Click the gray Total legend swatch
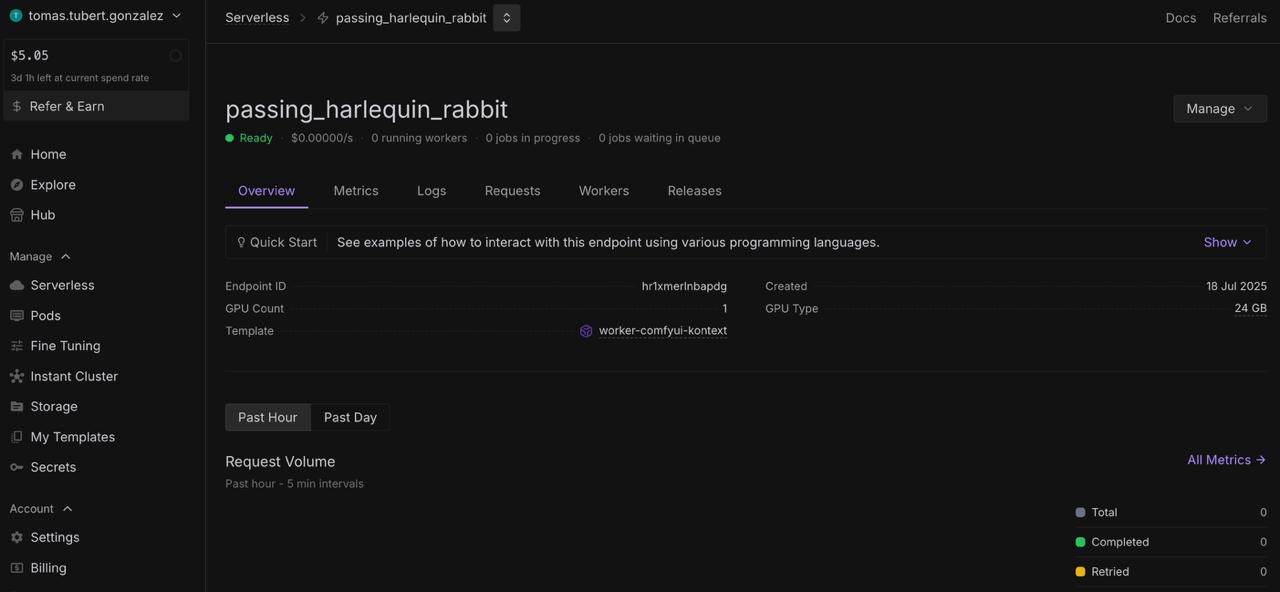The image size is (1280, 592). 1080,512
